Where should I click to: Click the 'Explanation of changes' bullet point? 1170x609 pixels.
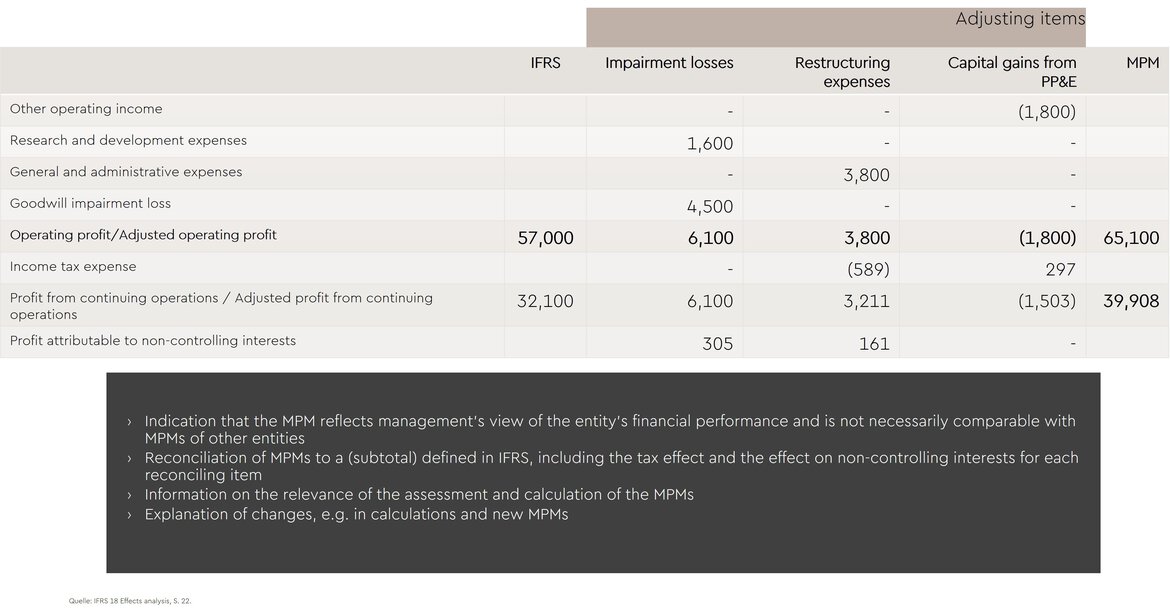pos(356,515)
